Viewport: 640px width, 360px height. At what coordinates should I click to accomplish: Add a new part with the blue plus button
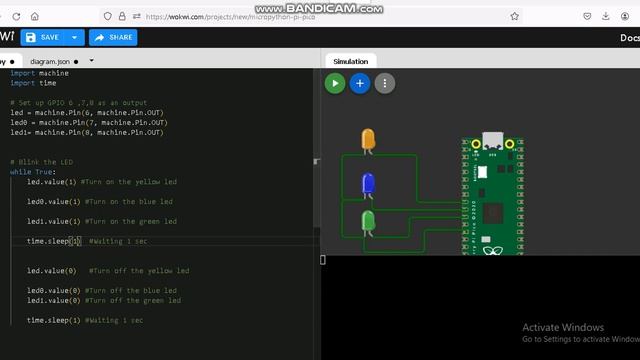360,83
